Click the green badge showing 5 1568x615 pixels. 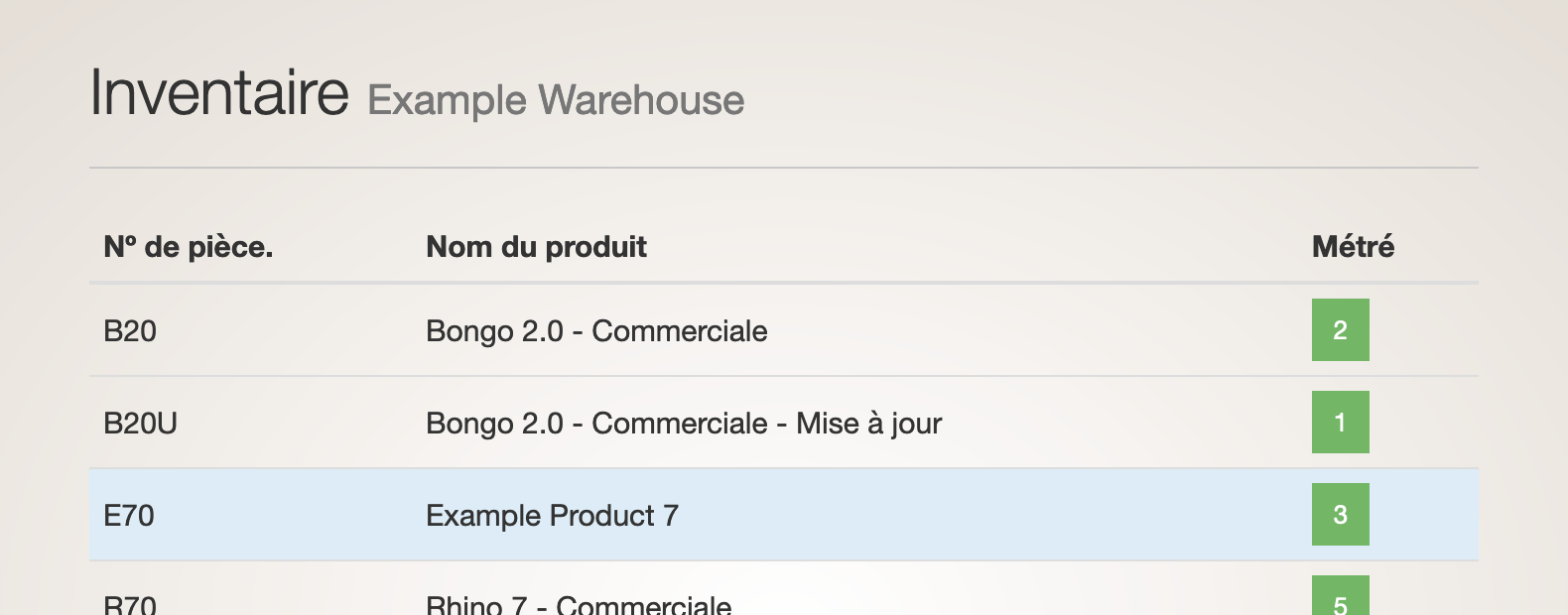click(1340, 596)
